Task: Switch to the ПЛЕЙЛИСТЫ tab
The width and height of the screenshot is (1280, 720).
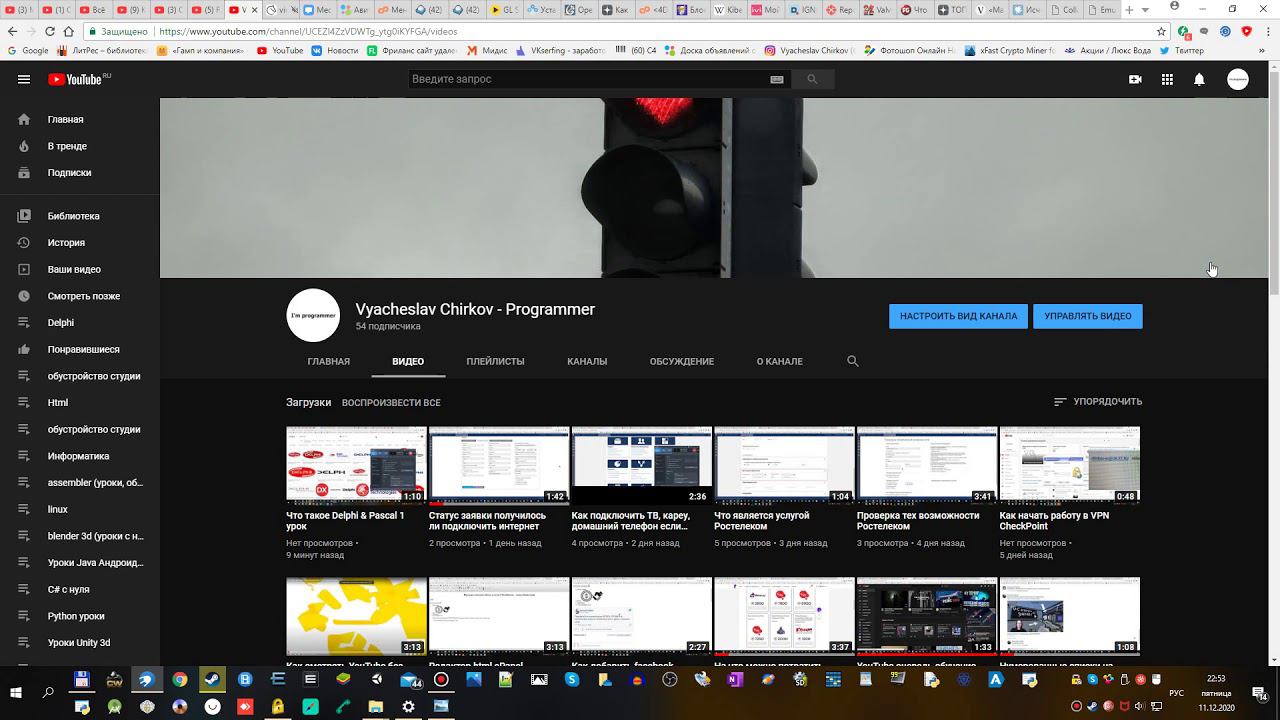Action: tap(495, 361)
